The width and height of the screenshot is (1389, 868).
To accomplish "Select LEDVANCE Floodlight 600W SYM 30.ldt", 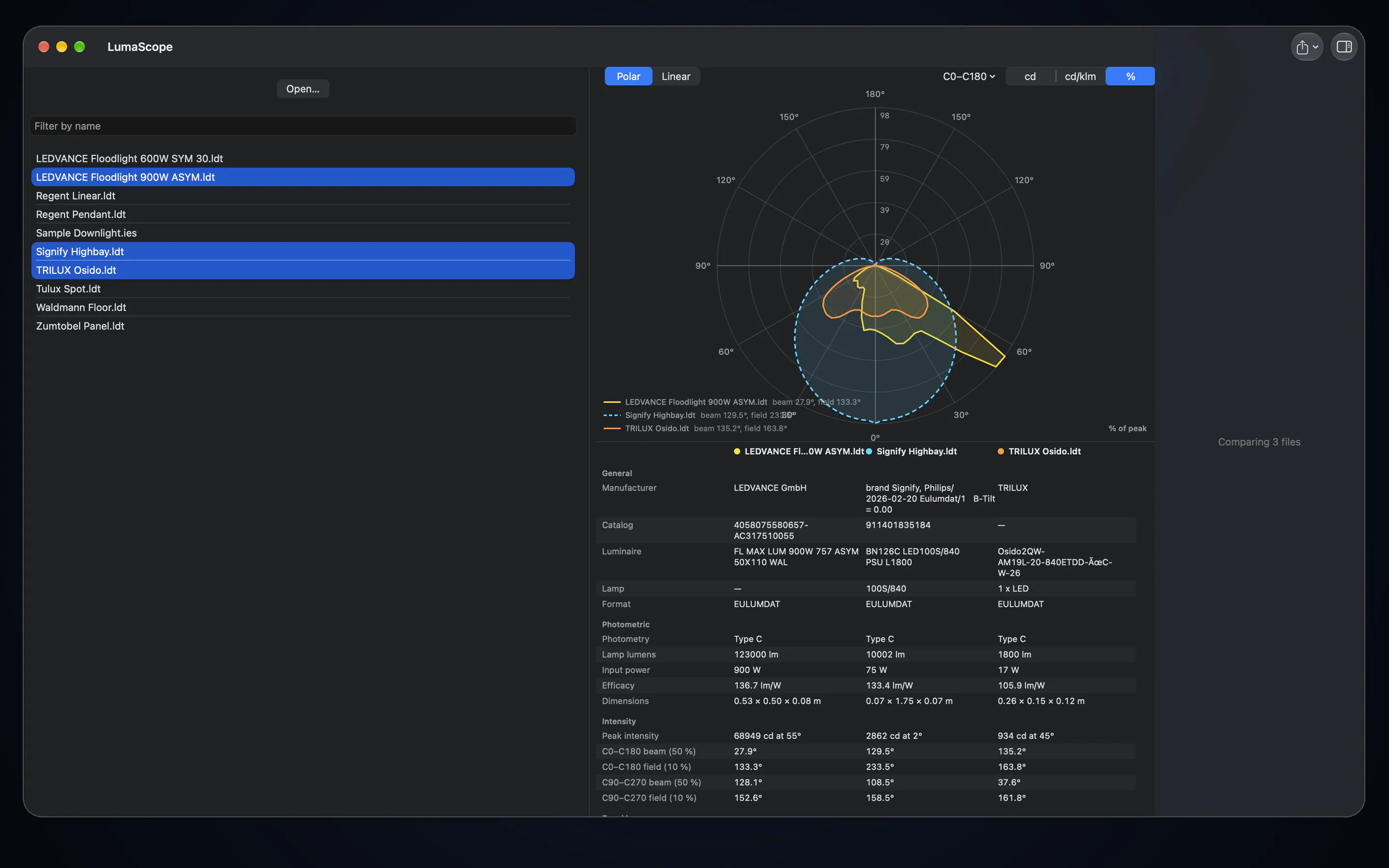I will tap(303, 159).
